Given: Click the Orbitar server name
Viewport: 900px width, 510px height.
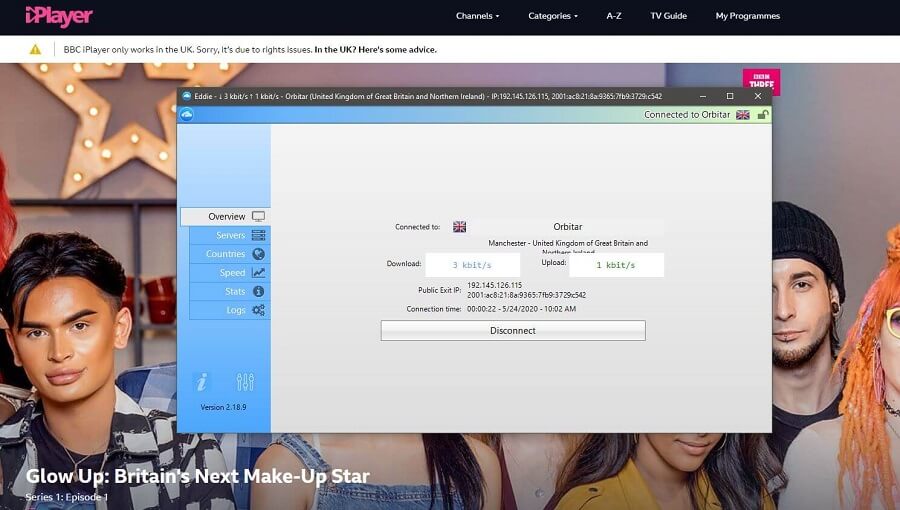Looking at the screenshot, I should pyautogui.click(x=568, y=227).
